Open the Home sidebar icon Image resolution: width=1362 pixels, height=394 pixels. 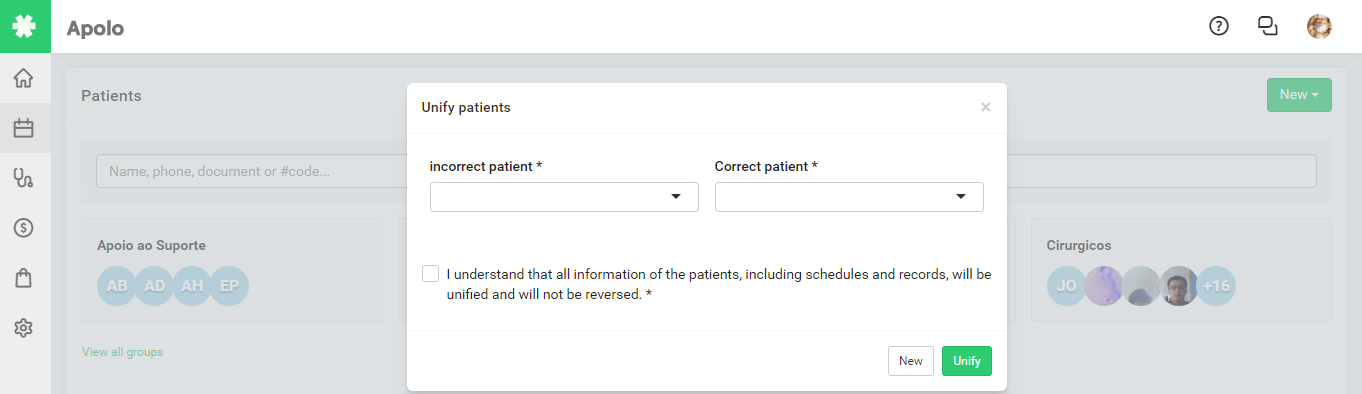point(24,78)
